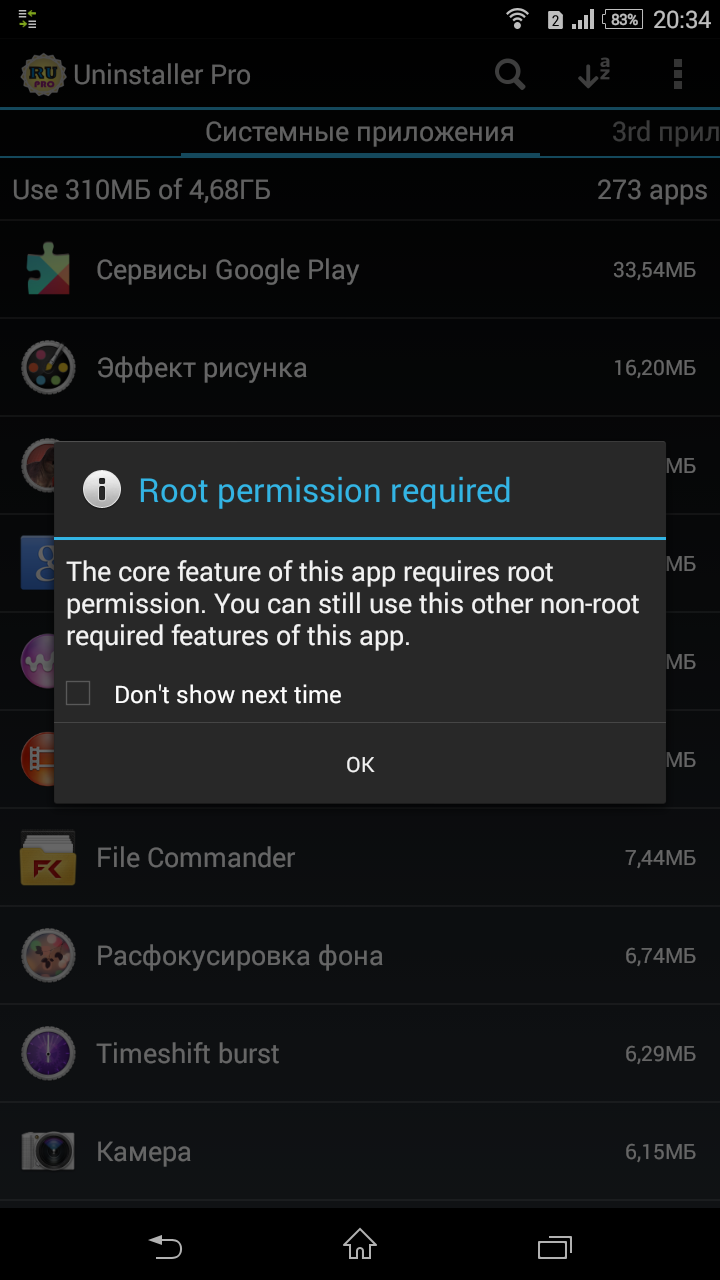Open the A-Z sort order icon
Screen dimensions: 720x1280
(594, 74)
